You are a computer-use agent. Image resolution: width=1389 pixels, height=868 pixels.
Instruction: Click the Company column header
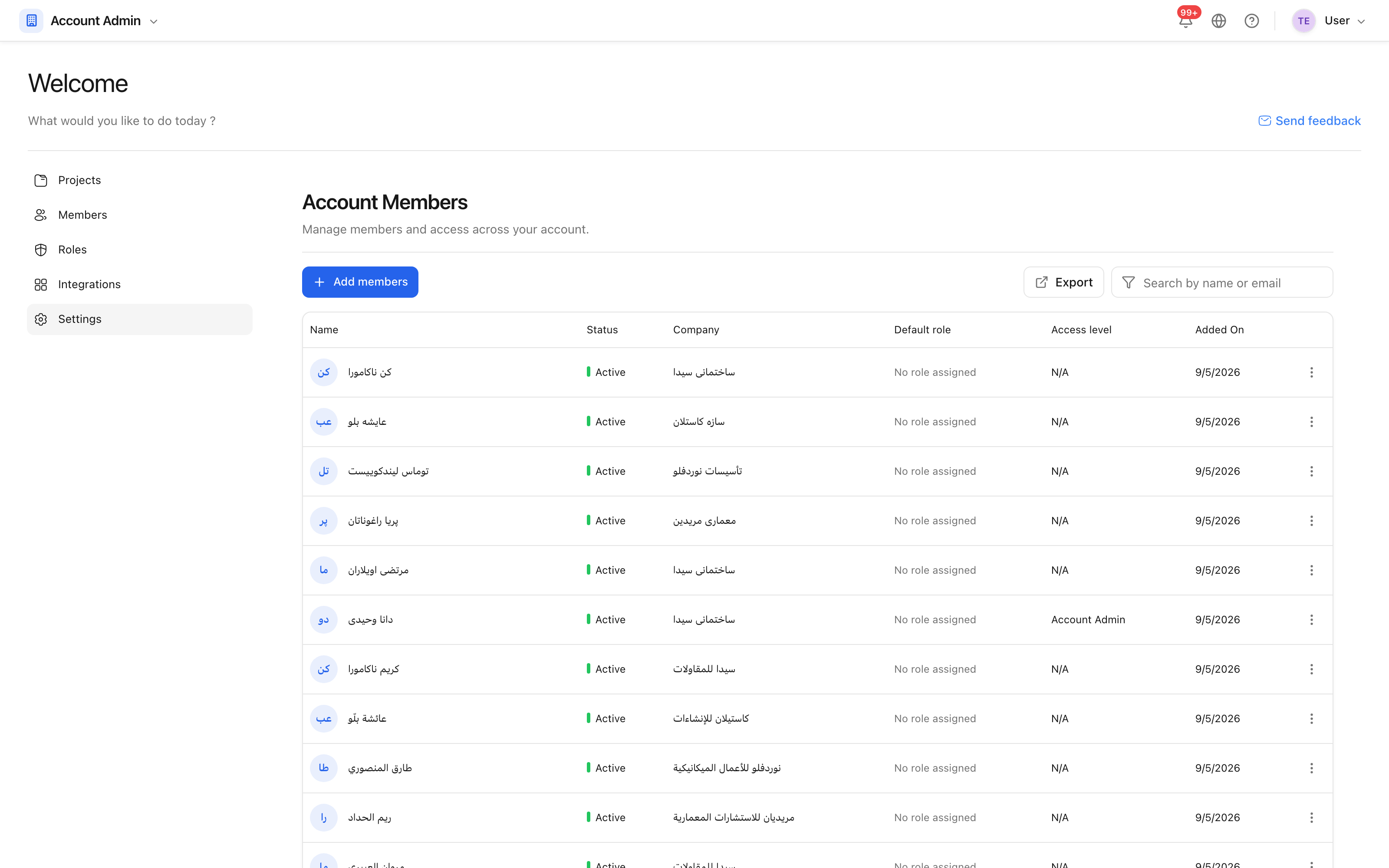click(x=696, y=330)
